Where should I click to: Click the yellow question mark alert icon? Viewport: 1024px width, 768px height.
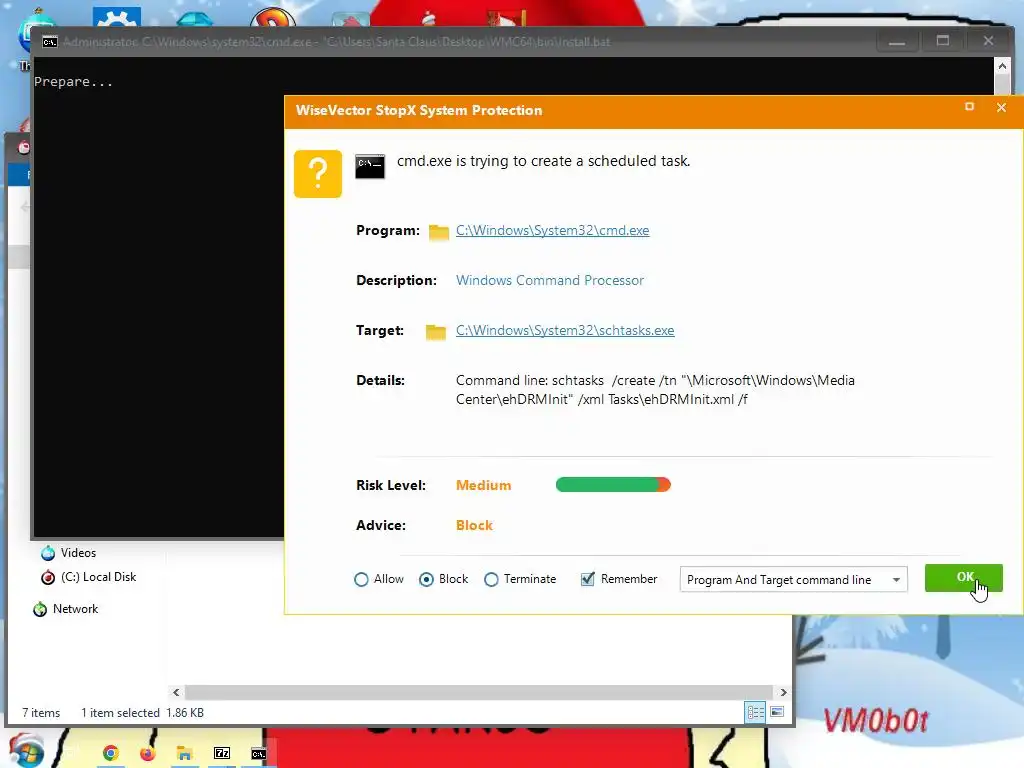(318, 174)
